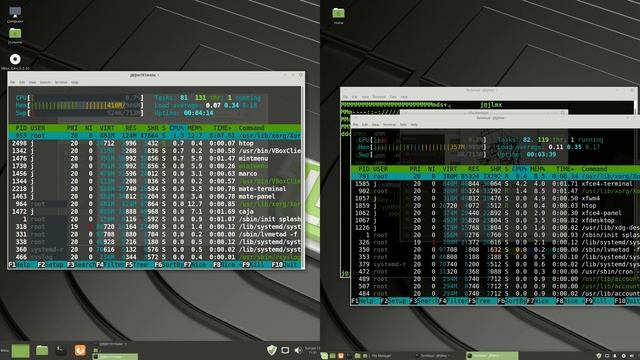
Task: Click F3 Search in the right htop
Action: point(424,301)
